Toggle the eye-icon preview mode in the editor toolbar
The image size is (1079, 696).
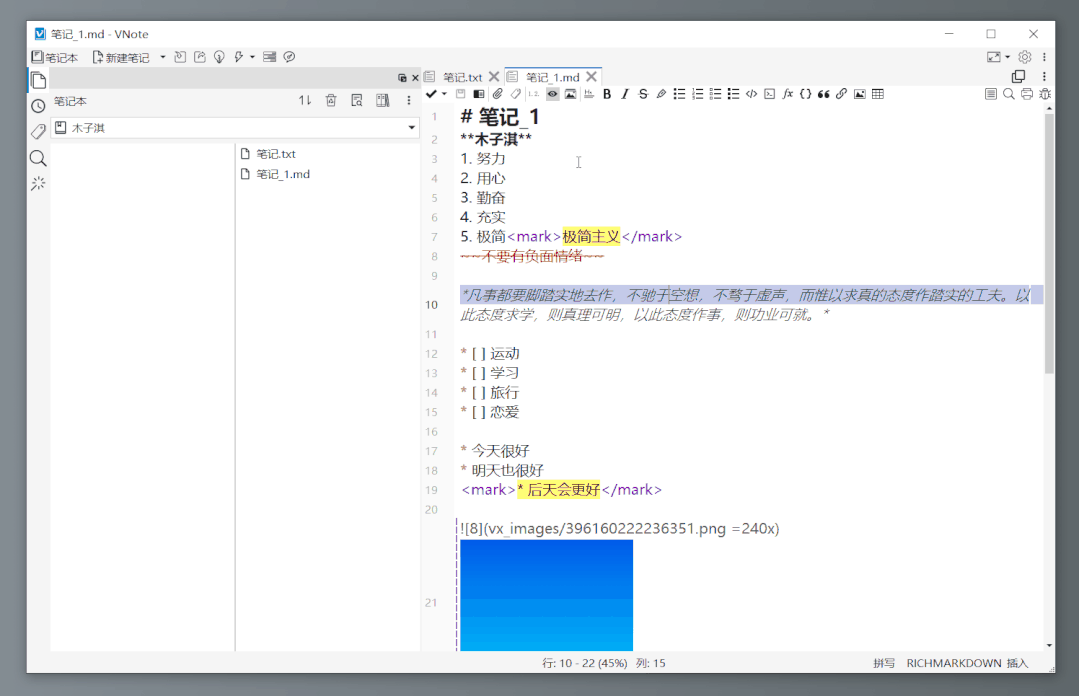pos(552,94)
